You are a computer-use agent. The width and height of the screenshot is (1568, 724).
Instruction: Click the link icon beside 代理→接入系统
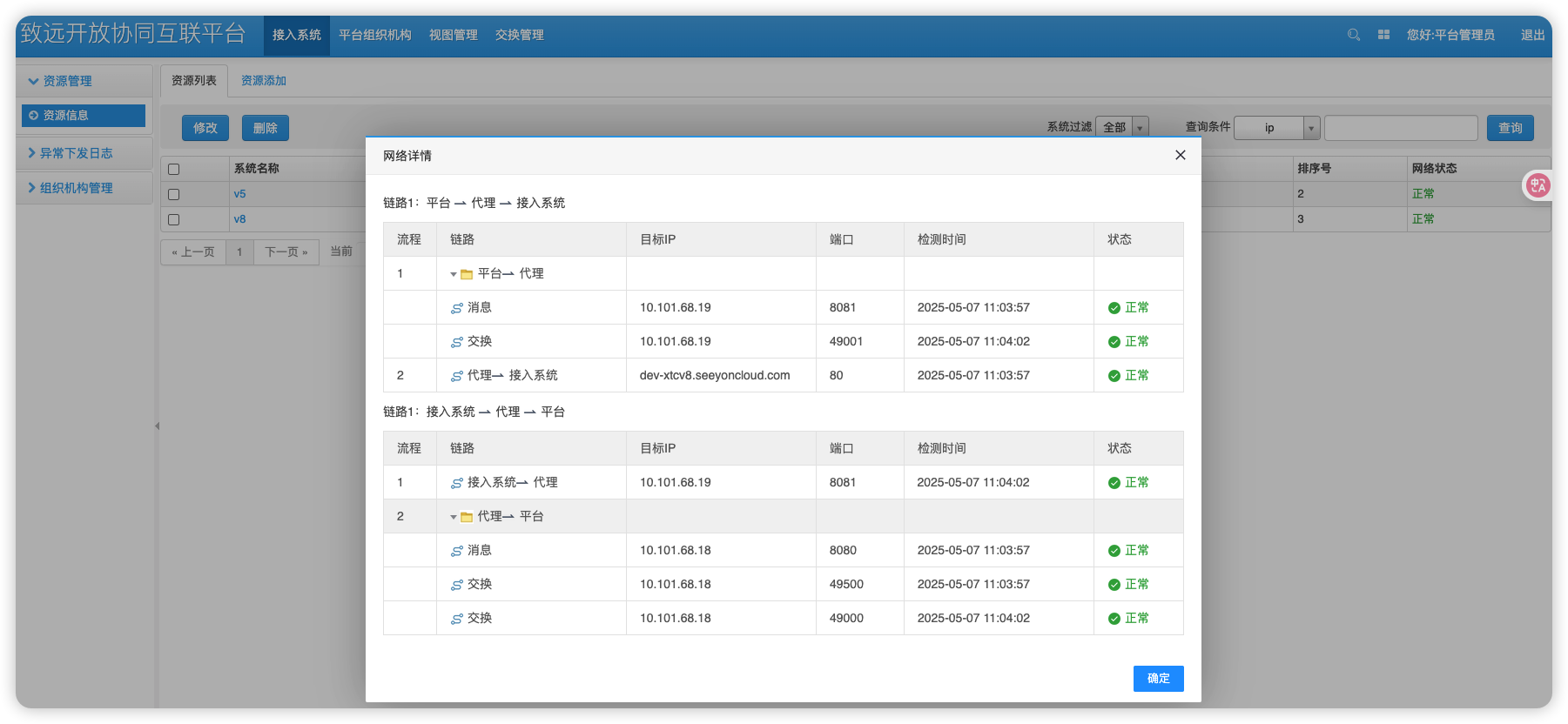457,376
